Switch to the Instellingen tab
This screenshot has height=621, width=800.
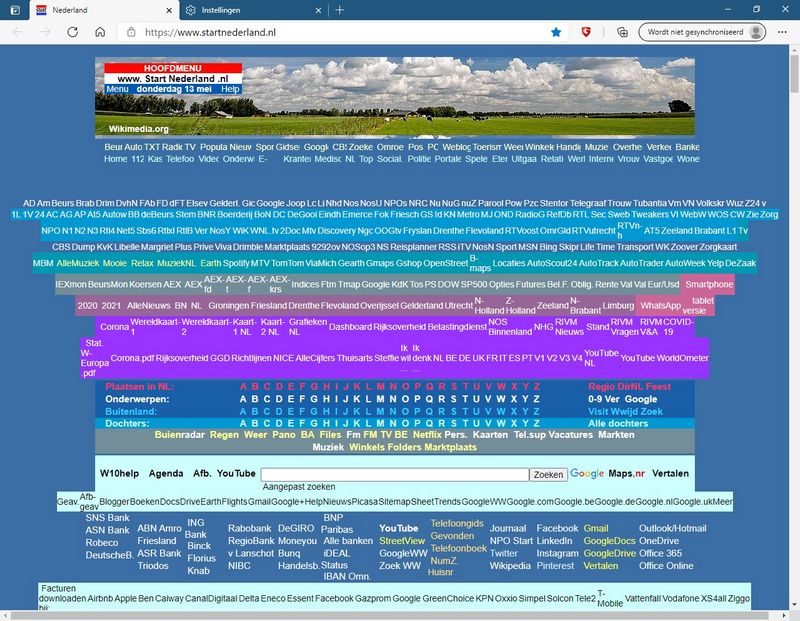click(x=254, y=10)
